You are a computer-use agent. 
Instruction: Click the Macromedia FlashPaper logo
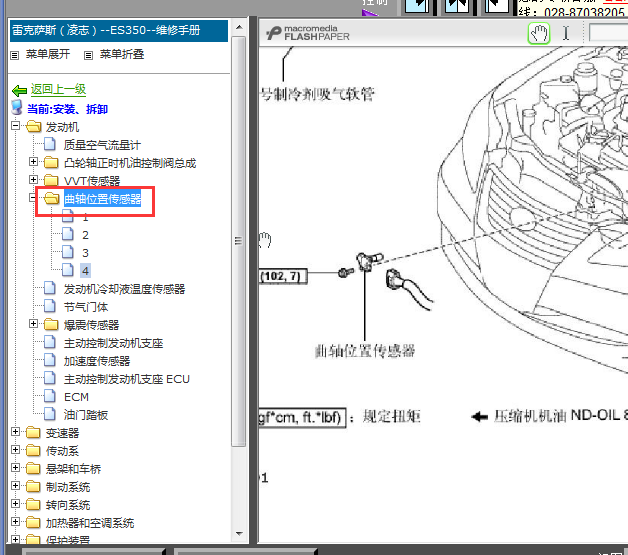308,33
